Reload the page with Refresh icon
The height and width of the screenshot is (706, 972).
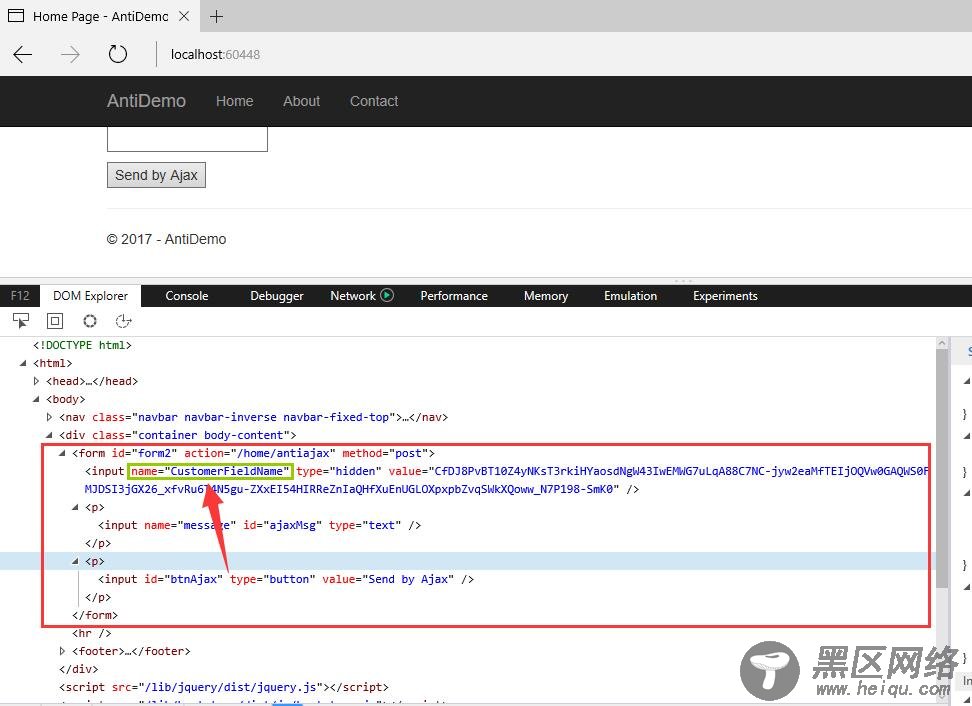click(118, 55)
